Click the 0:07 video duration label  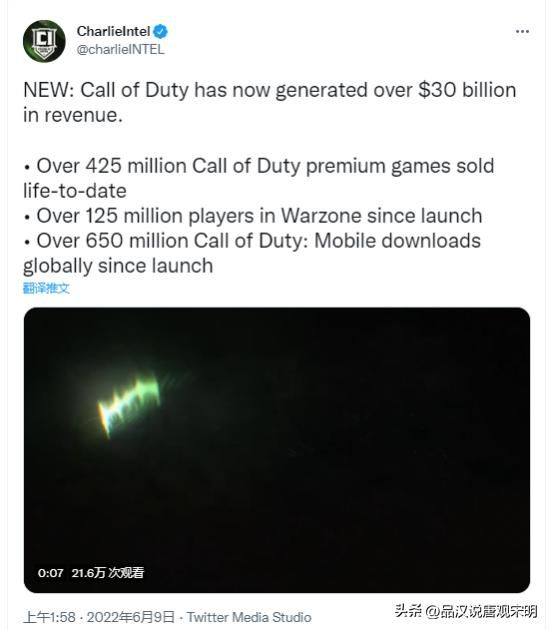pyautogui.click(x=51, y=573)
